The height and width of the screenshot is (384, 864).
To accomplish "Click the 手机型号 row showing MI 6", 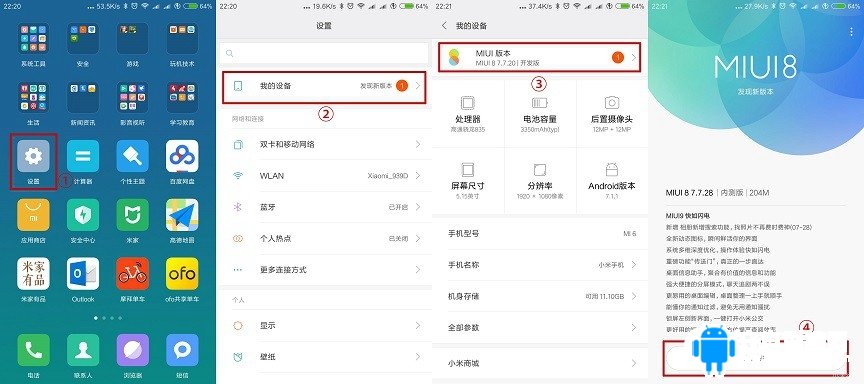I will (540, 234).
